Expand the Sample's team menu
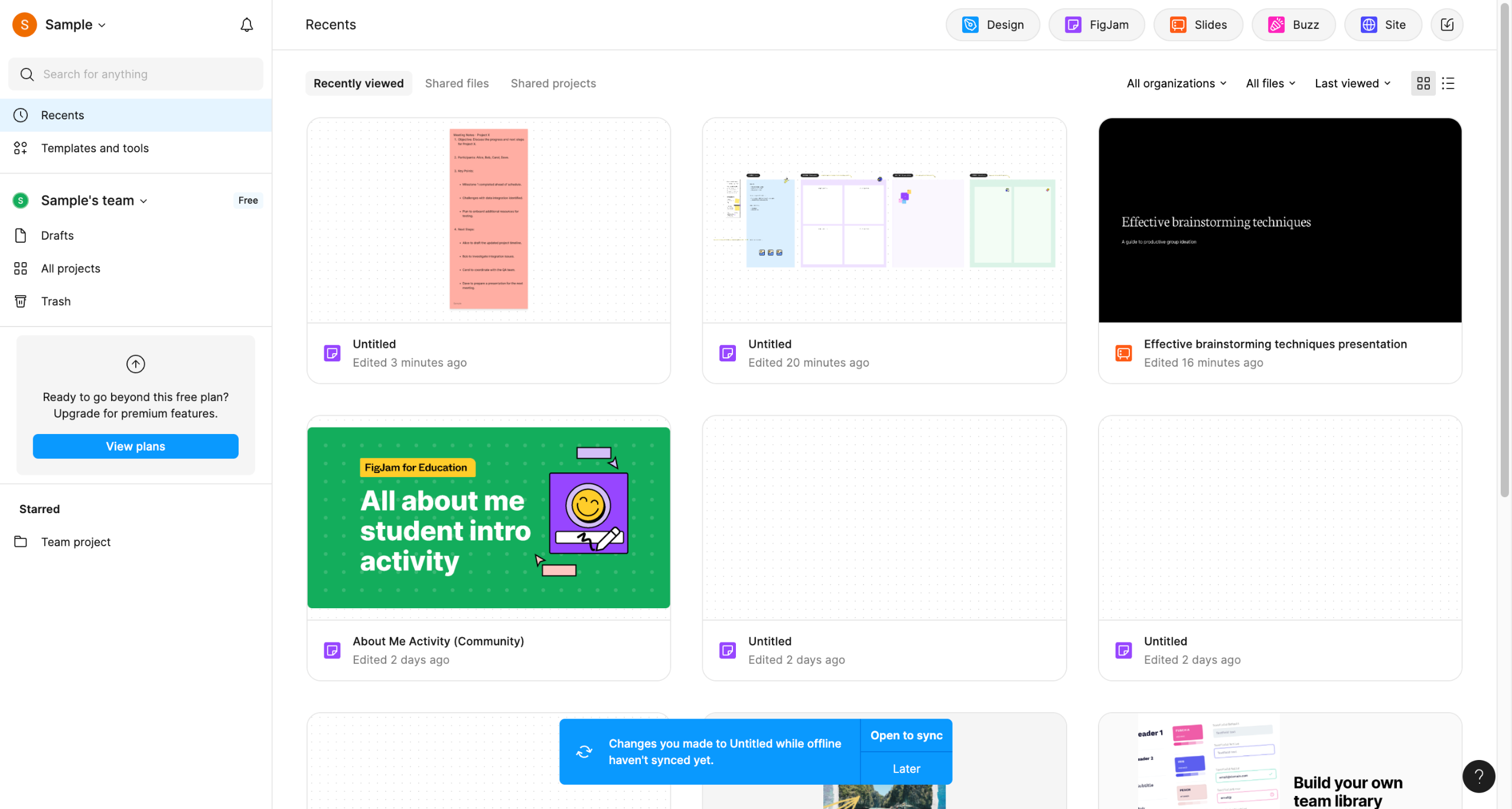 coord(94,201)
